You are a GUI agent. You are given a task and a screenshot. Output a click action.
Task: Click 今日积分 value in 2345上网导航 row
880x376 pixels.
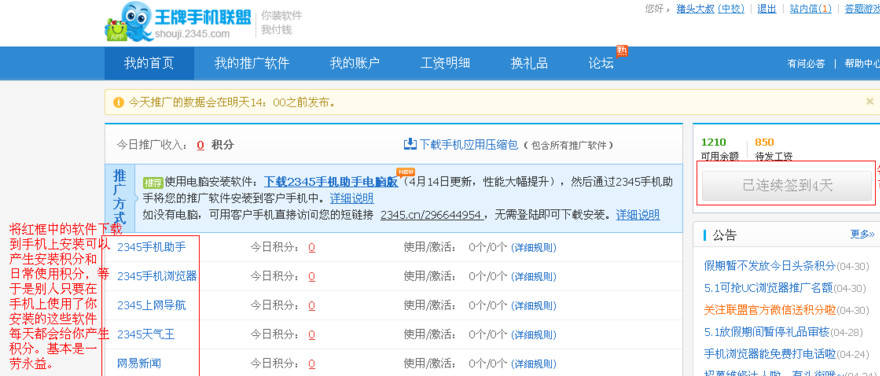click(311, 306)
